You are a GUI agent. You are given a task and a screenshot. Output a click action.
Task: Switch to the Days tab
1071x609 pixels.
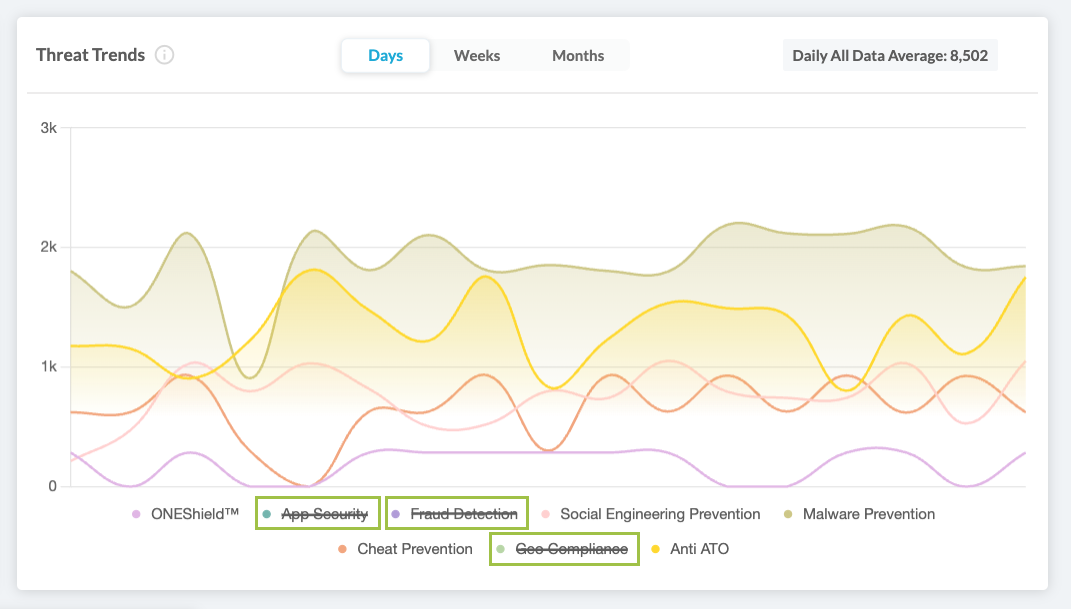click(385, 56)
